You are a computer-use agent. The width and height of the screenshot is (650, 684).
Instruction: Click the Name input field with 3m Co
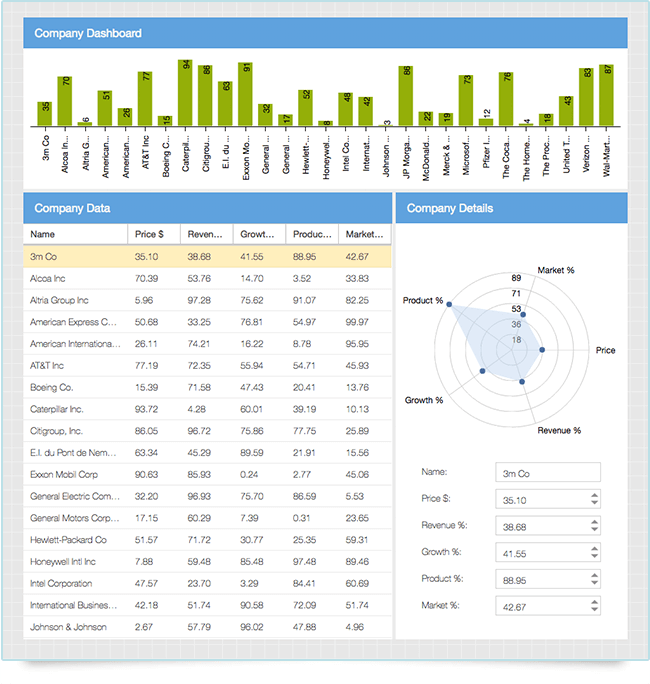pyautogui.click(x=548, y=472)
